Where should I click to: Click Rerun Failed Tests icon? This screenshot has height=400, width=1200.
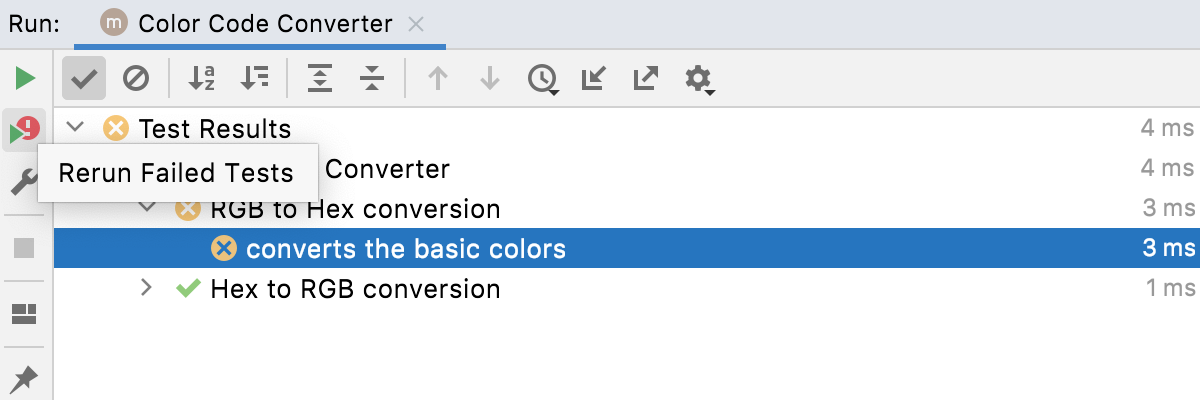[x=25, y=130]
